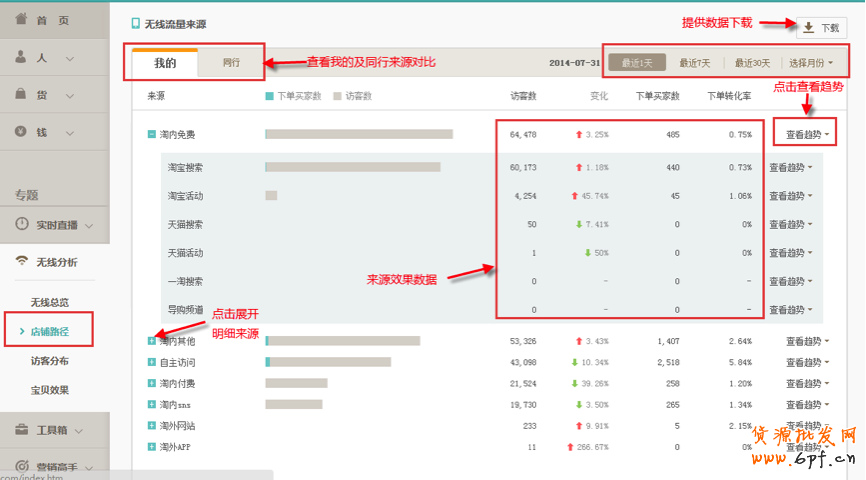Click the briefcase icon beside 工具箱
The image size is (866, 480).
point(22,429)
